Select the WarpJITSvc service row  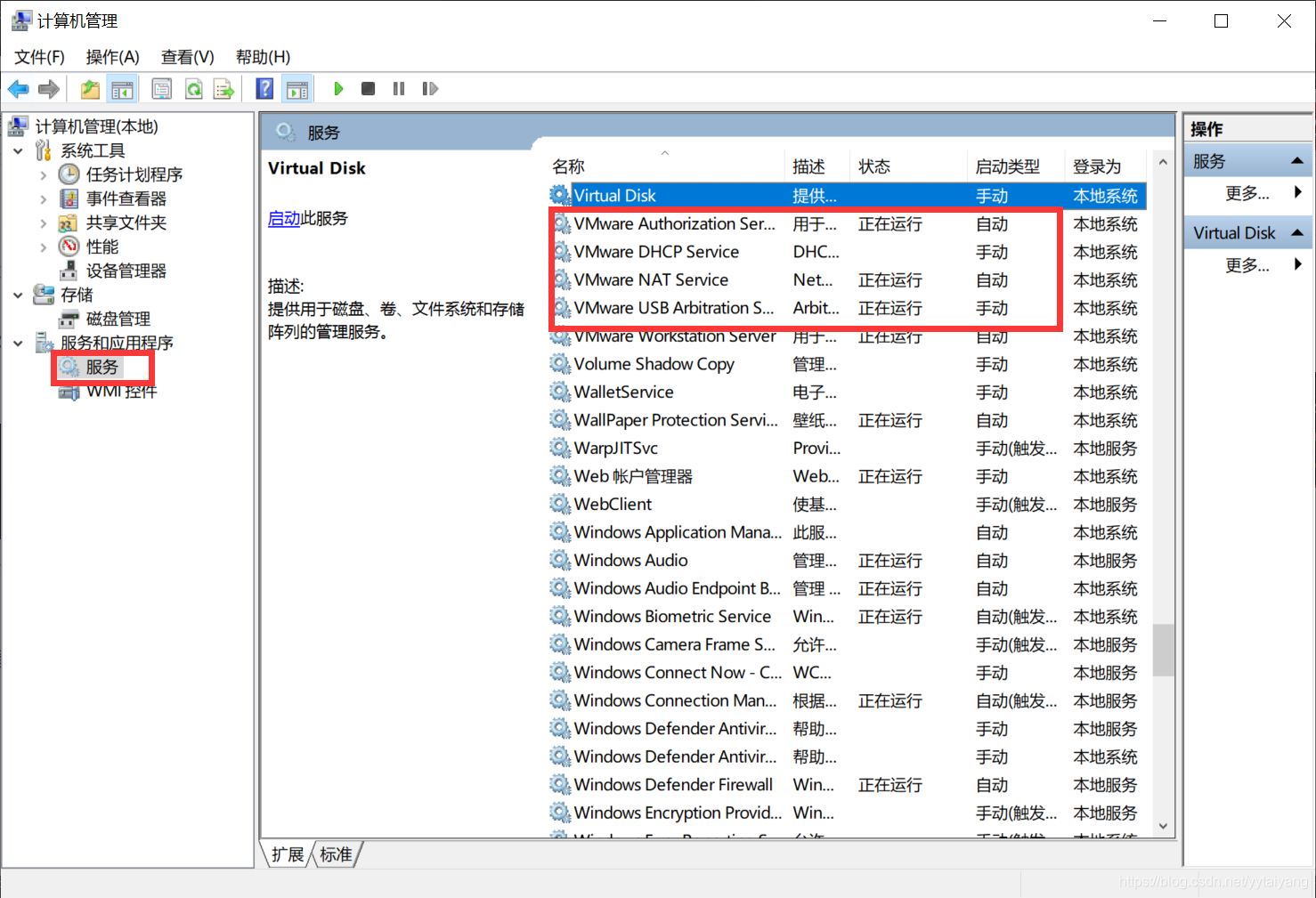[847, 449]
